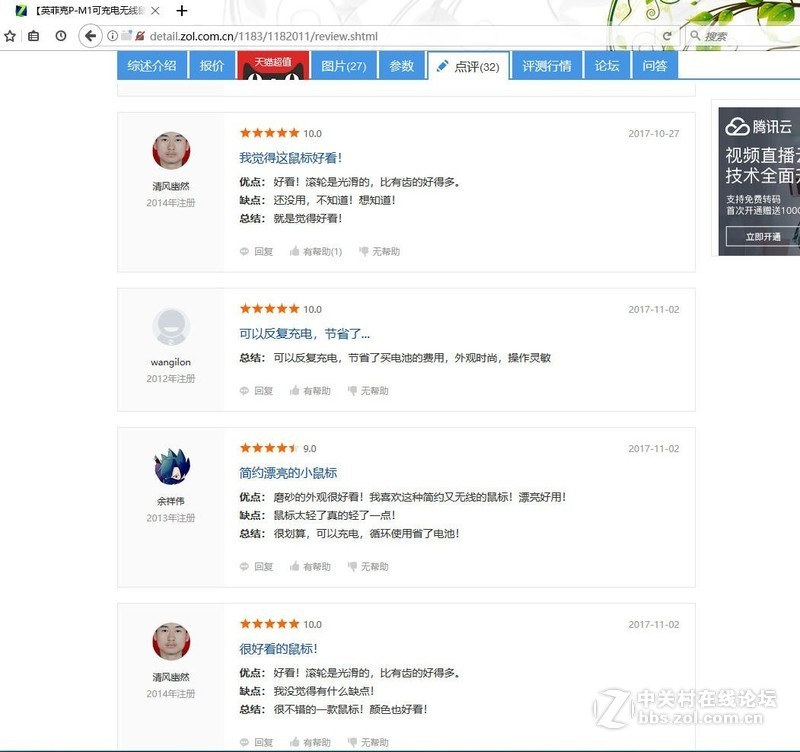This screenshot has width=800, height=752.
Task: Mark wangilon's review as 有帮助
Action: pos(310,391)
